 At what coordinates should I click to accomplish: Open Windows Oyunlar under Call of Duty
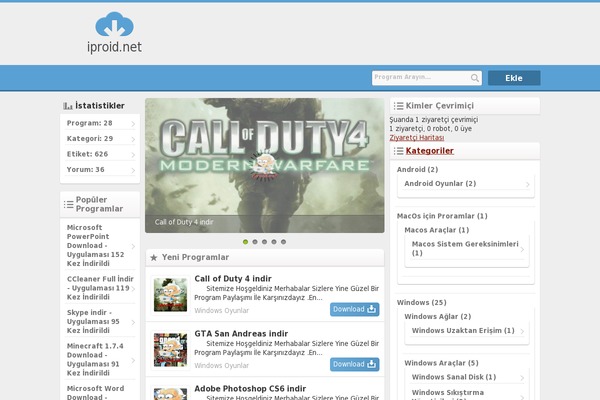click(222, 310)
